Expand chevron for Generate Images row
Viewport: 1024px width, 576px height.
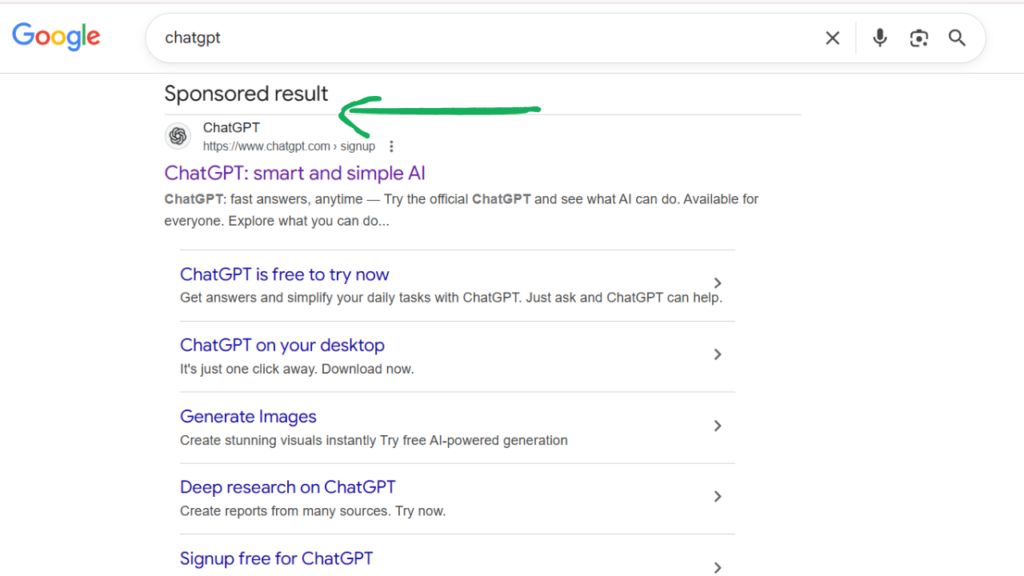coord(717,426)
